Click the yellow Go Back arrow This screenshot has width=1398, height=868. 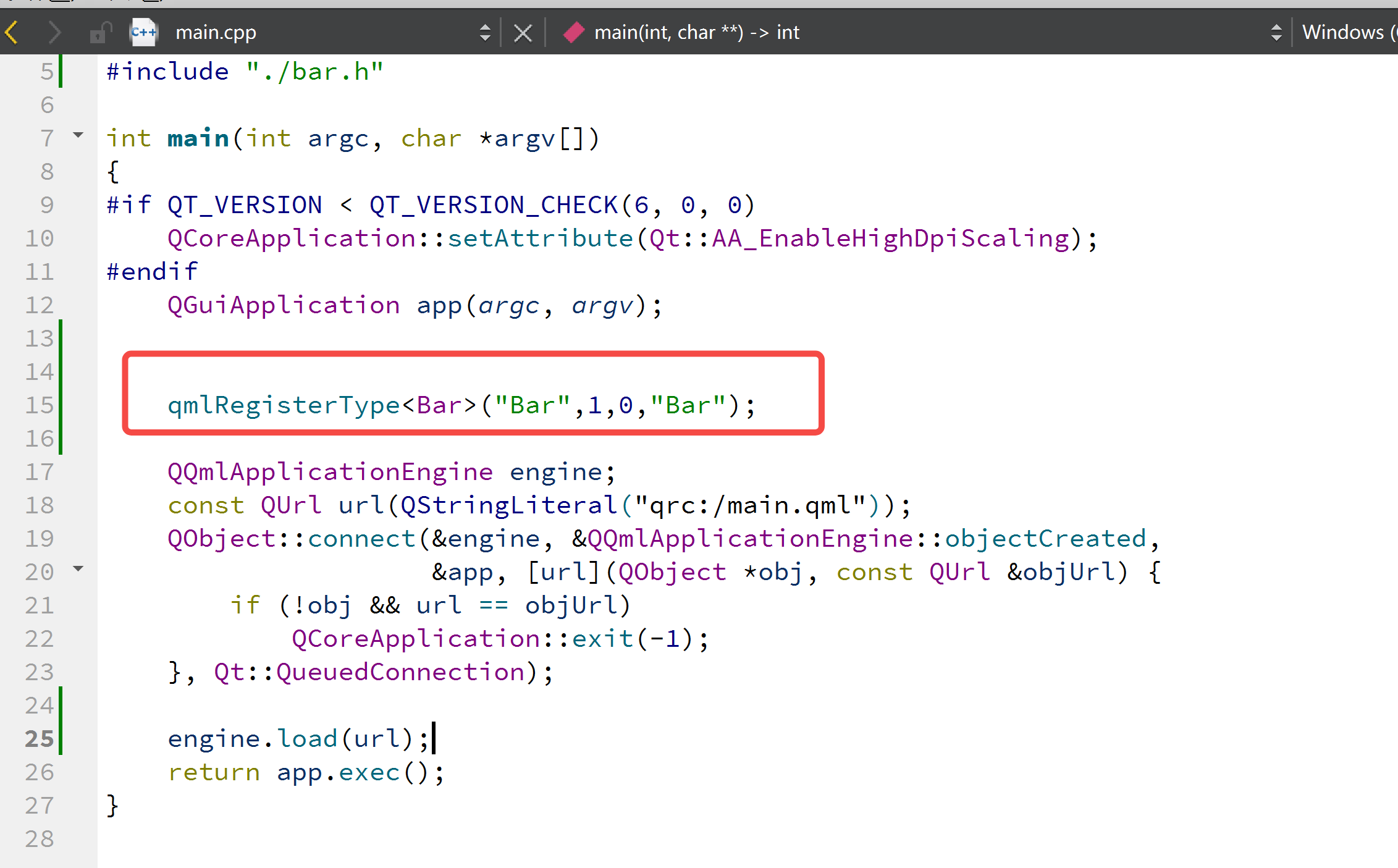click(x=12, y=32)
